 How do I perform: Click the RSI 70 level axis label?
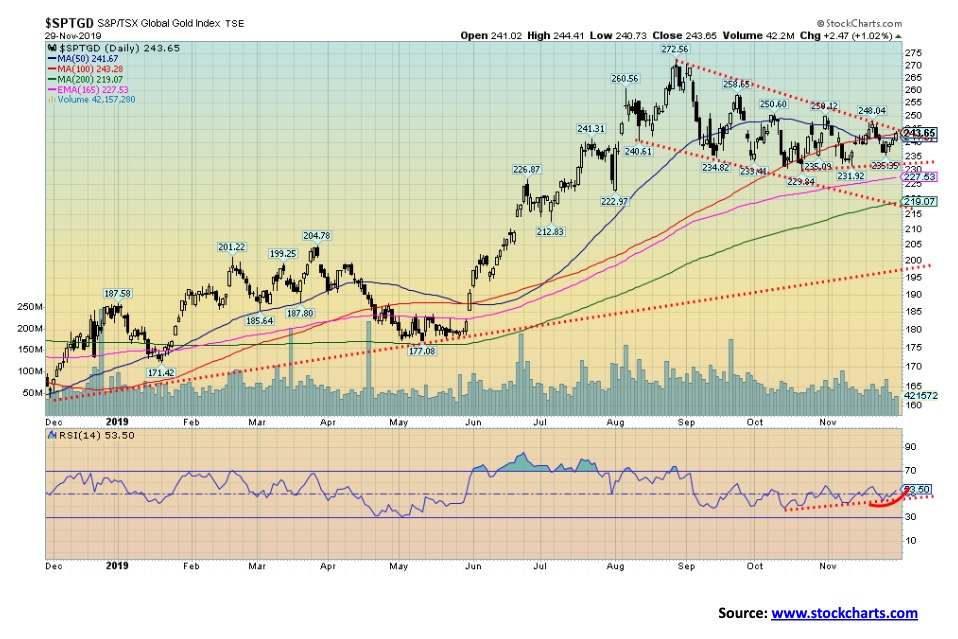(910, 470)
